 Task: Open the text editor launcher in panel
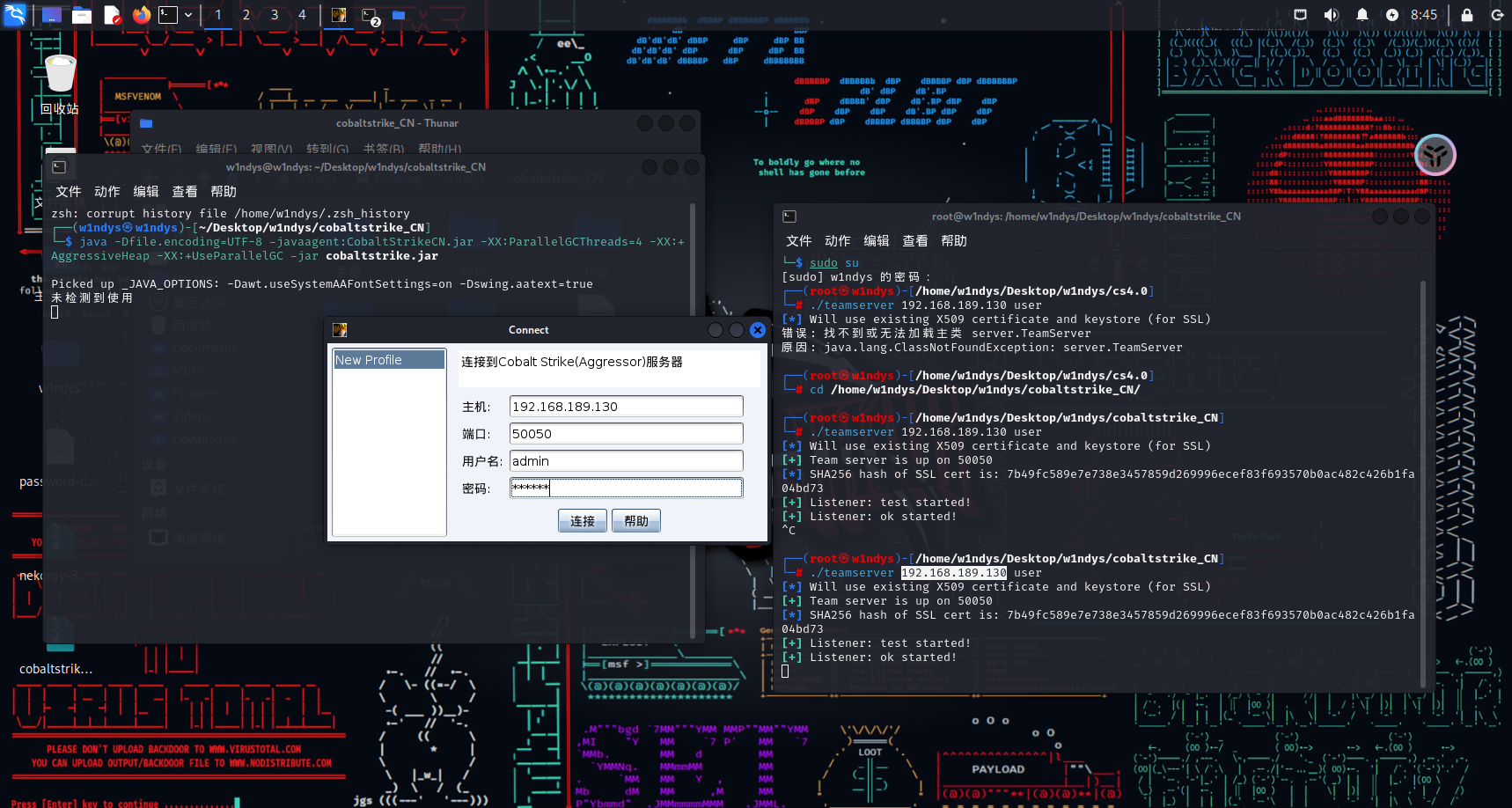112,15
